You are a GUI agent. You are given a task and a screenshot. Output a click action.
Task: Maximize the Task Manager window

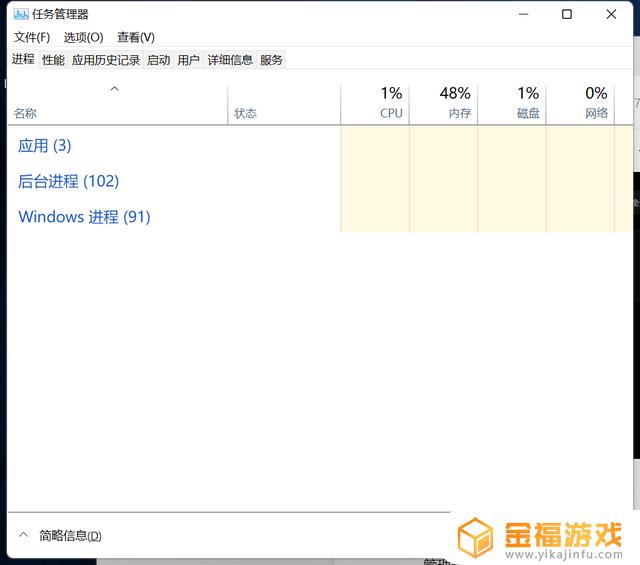tap(567, 14)
